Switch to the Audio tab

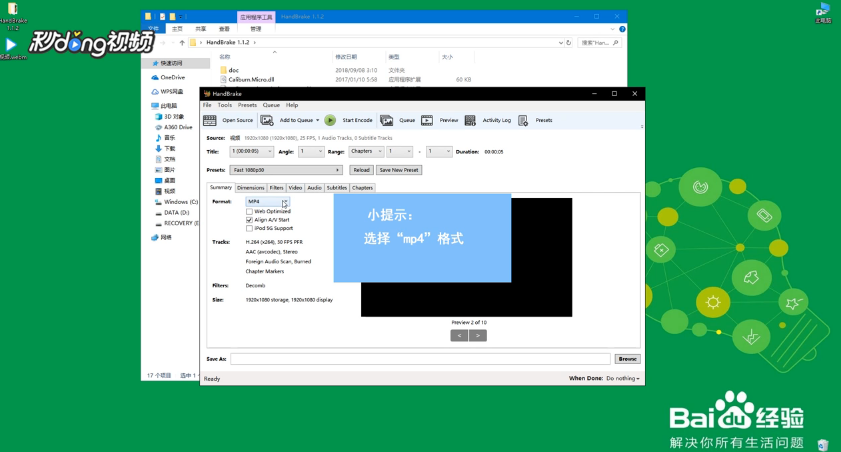(x=314, y=188)
